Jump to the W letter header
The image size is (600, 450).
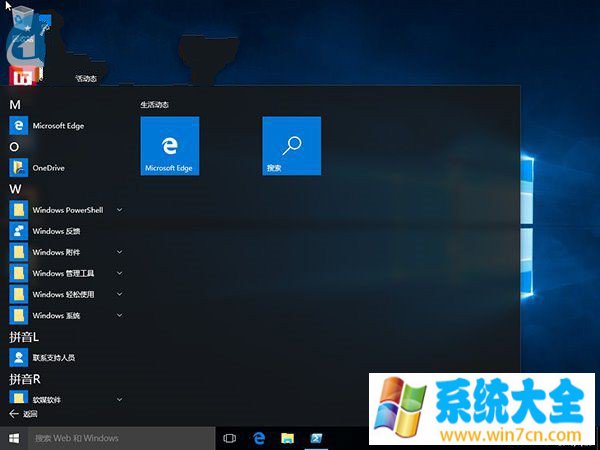coord(15,189)
